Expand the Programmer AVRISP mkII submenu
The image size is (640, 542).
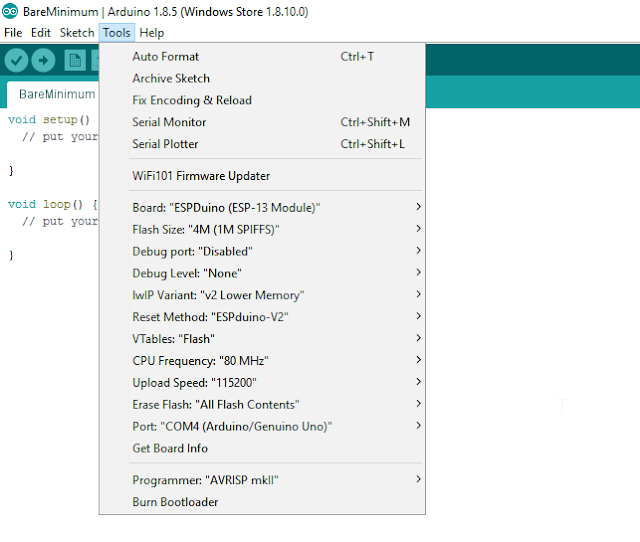coord(262,480)
